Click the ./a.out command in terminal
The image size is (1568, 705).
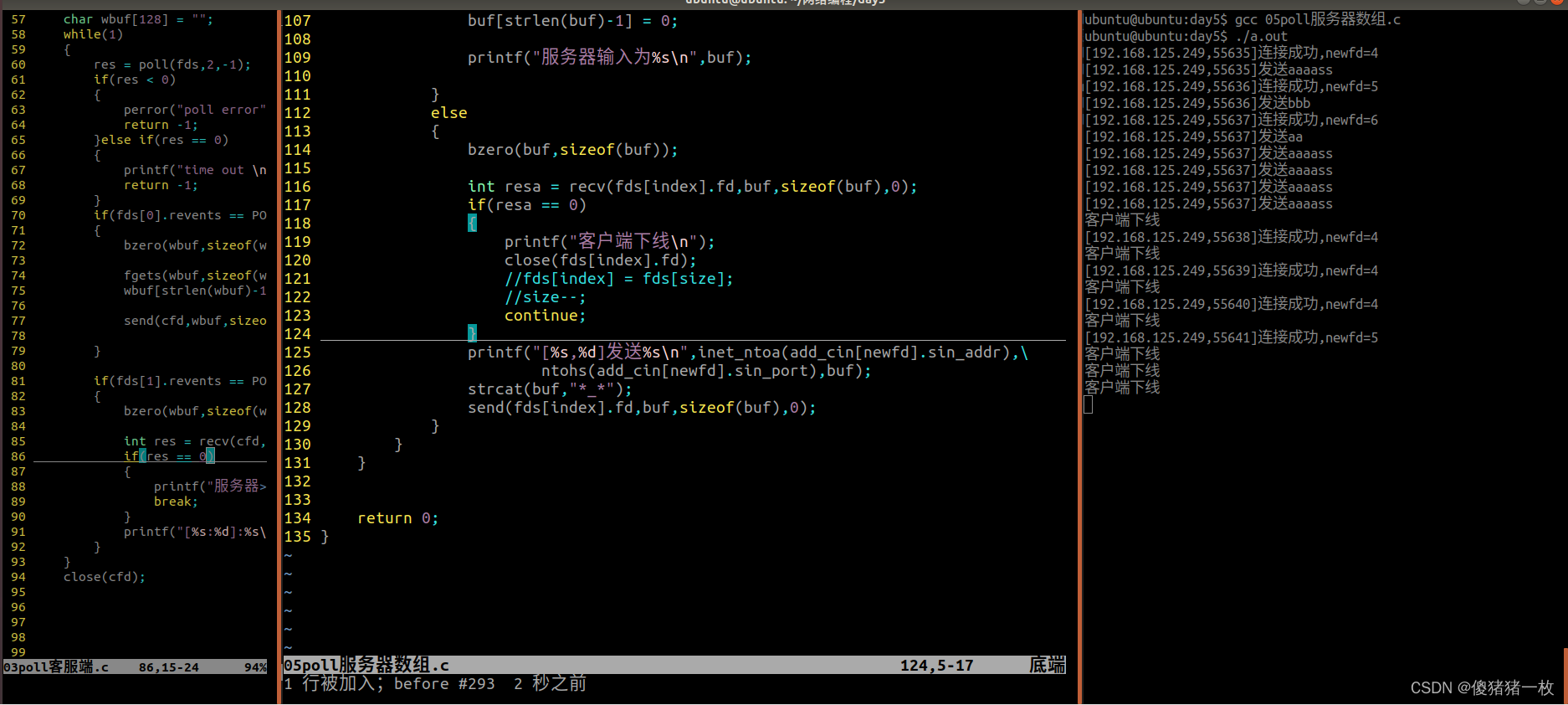1261,36
